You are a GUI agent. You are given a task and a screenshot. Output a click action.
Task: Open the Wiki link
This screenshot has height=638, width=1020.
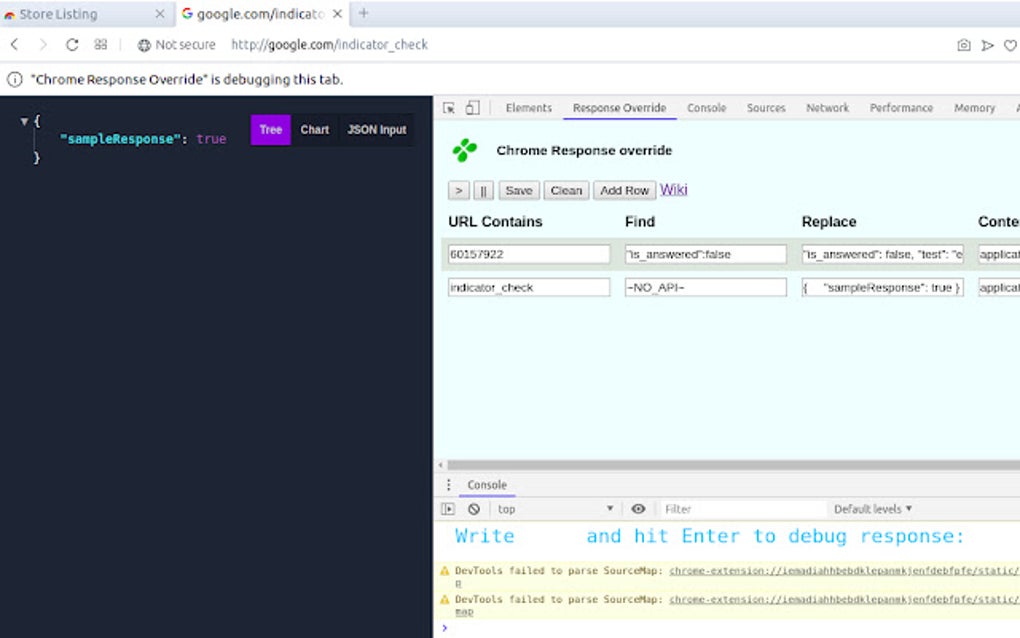click(x=673, y=190)
